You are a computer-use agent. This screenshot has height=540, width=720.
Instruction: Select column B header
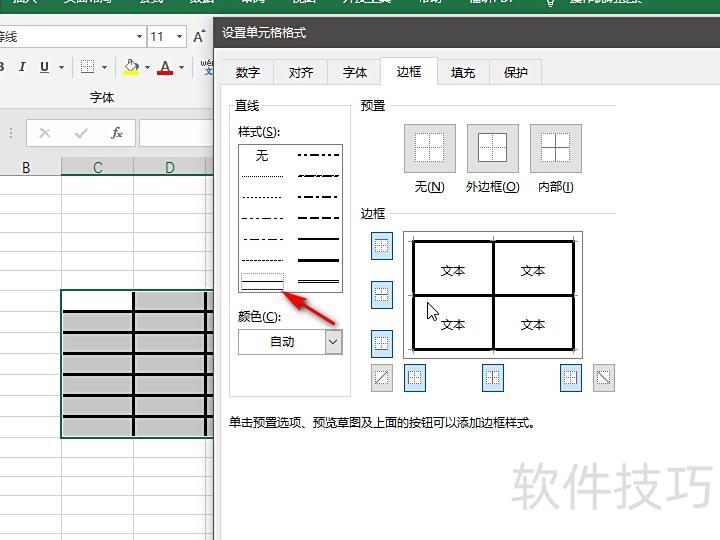(26, 167)
